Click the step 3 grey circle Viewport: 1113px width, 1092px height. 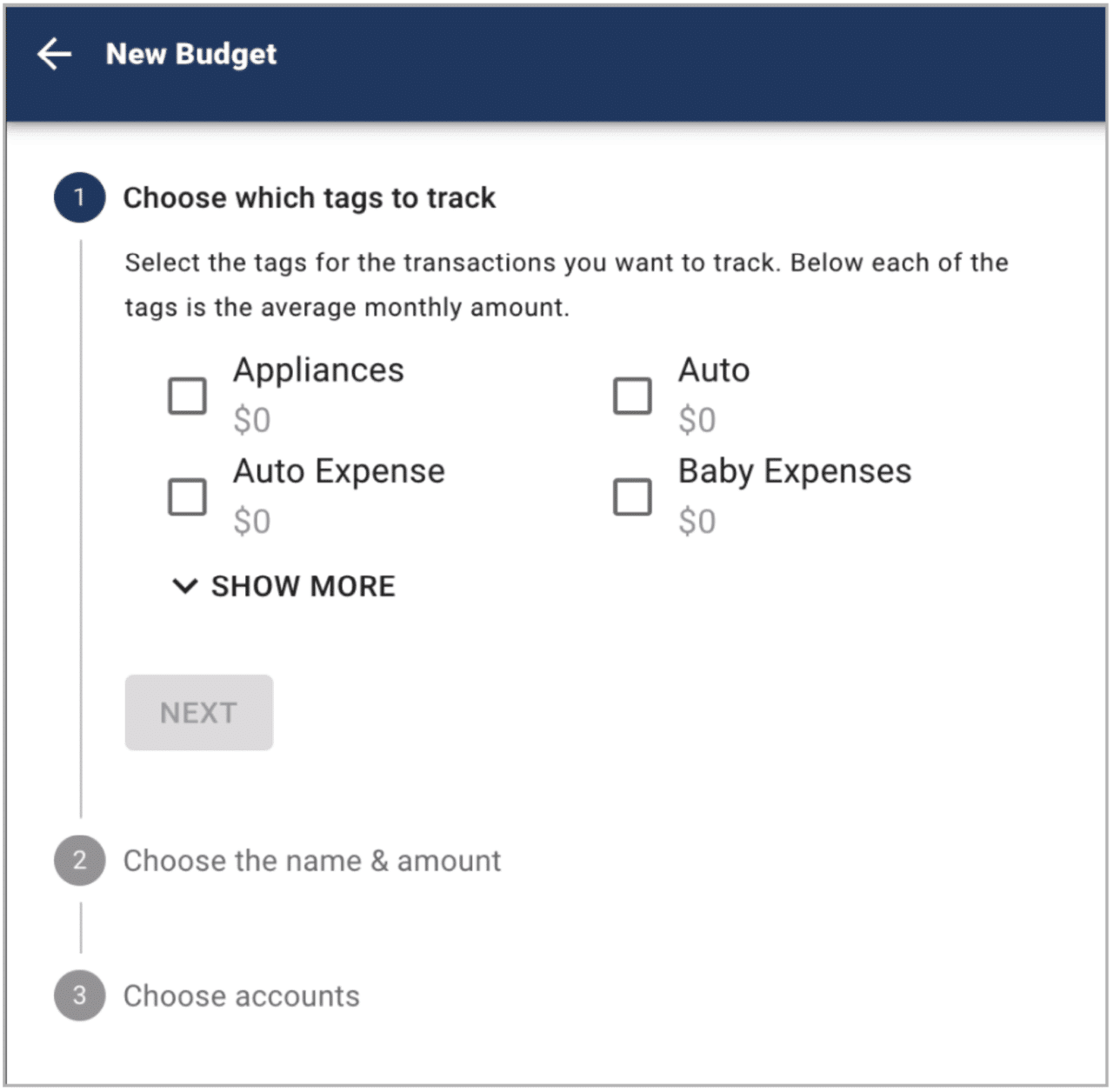point(79,996)
